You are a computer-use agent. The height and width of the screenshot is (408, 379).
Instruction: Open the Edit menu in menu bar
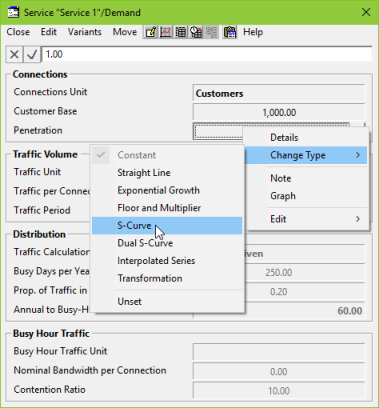coord(49,32)
